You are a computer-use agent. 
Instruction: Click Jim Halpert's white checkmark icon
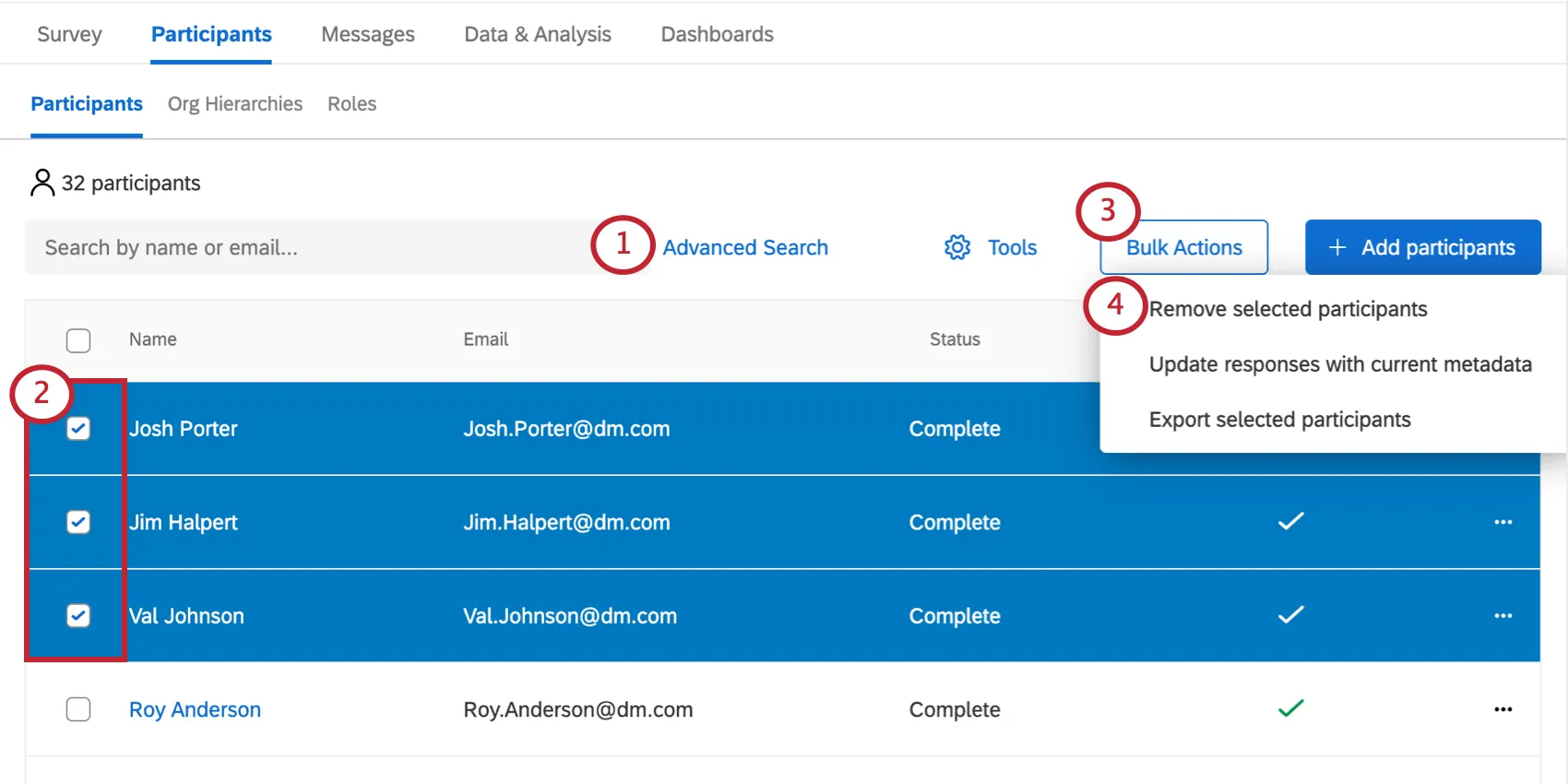1290,521
